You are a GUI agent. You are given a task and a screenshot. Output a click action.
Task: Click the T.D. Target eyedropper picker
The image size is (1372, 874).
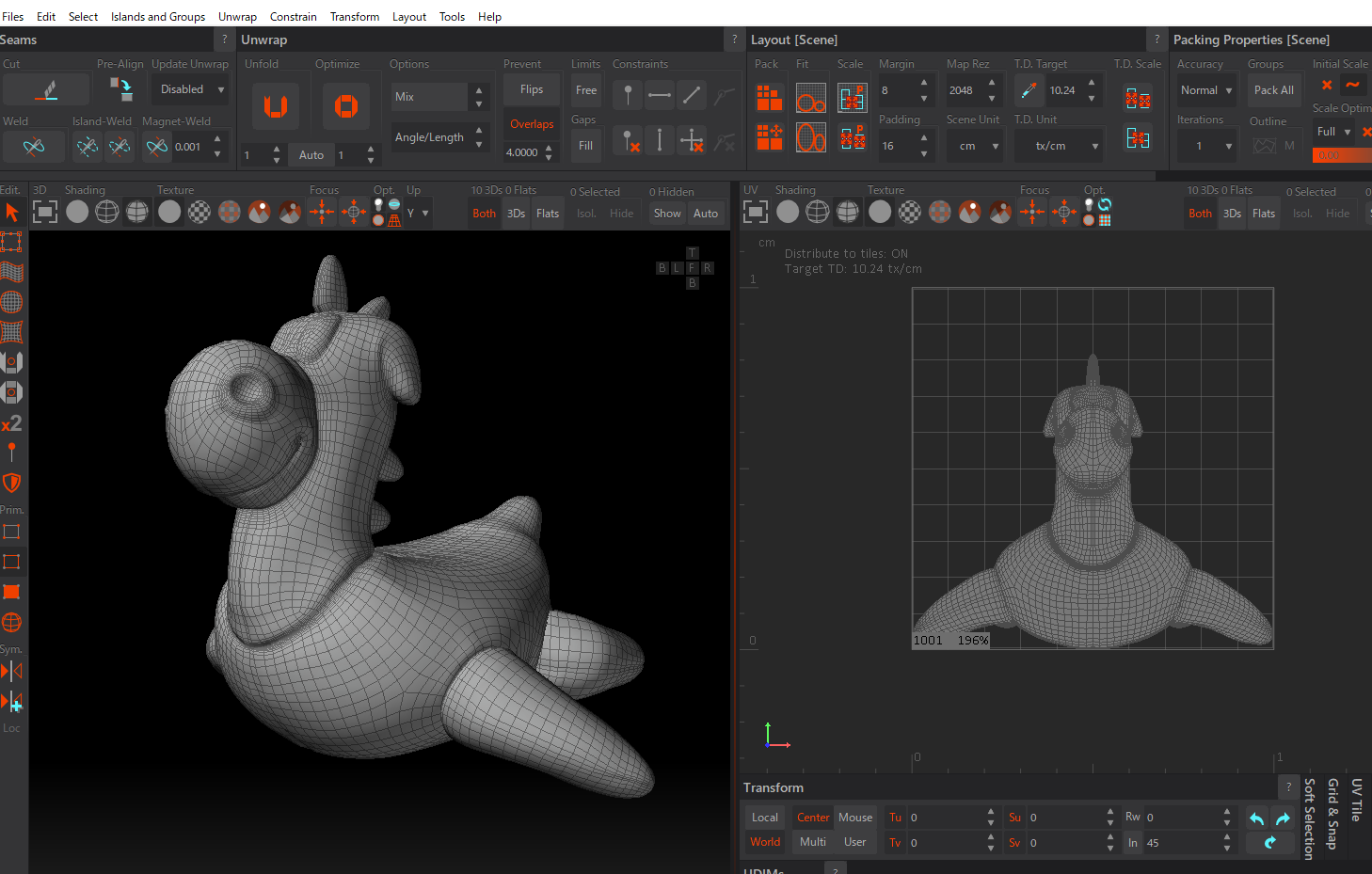coord(1029,90)
